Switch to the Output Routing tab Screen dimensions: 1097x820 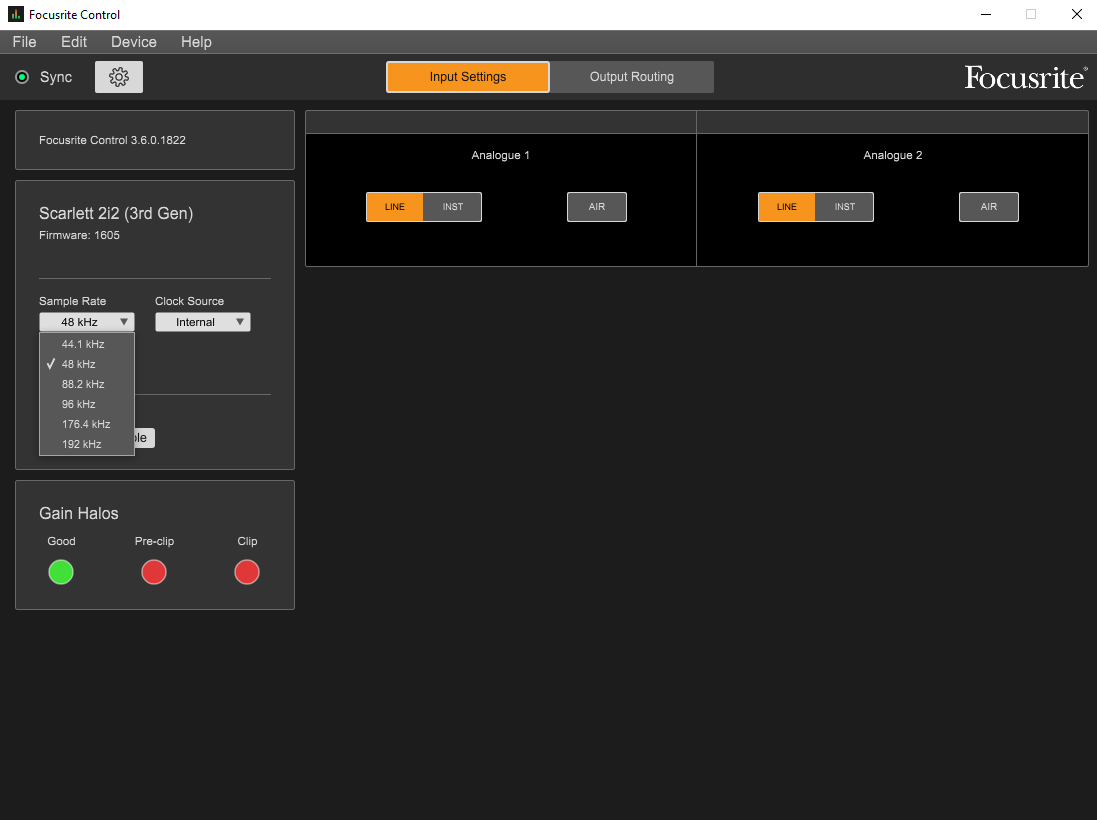632,77
